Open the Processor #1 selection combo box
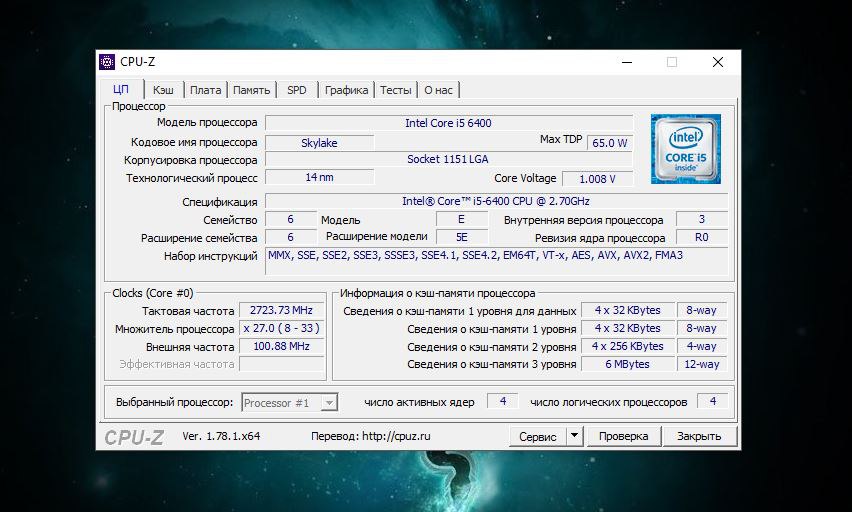This screenshot has height=512, width=852. [x=290, y=403]
